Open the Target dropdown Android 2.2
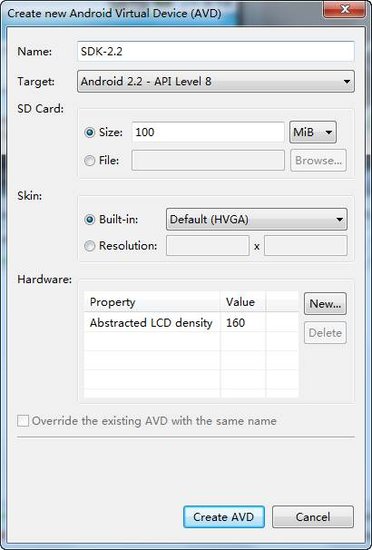 coord(216,82)
